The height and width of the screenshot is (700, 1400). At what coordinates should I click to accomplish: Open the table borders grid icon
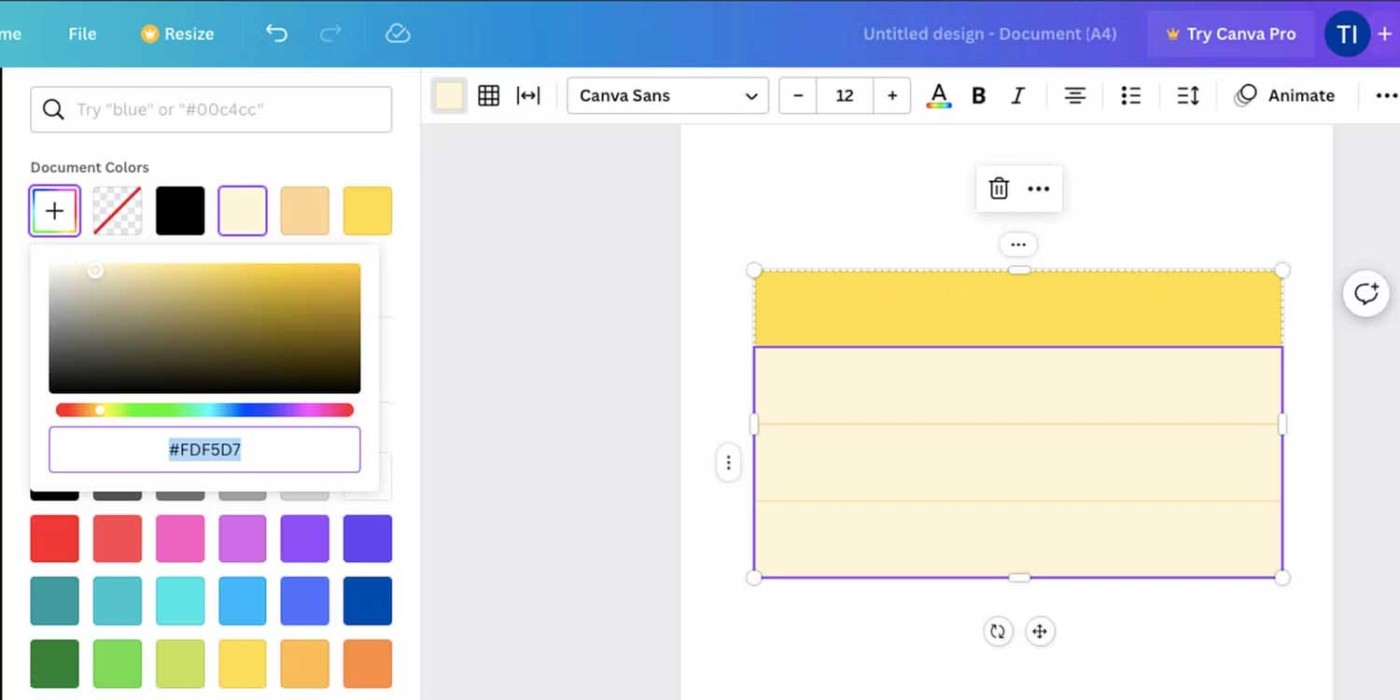coord(488,96)
